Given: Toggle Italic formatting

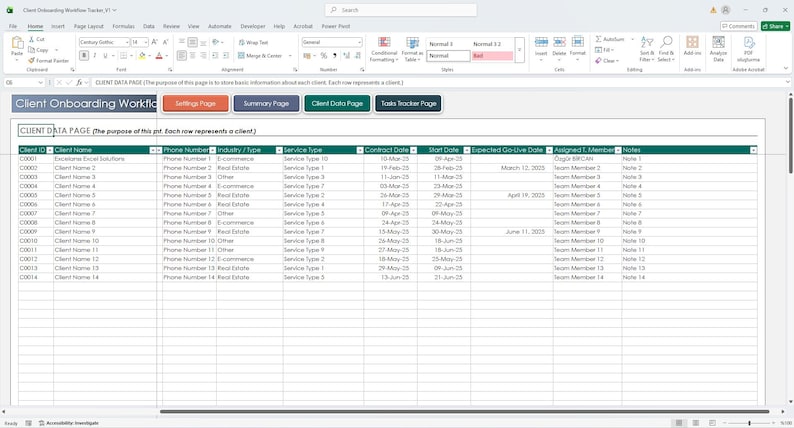Looking at the screenshot, I should (x=95, y=56).
